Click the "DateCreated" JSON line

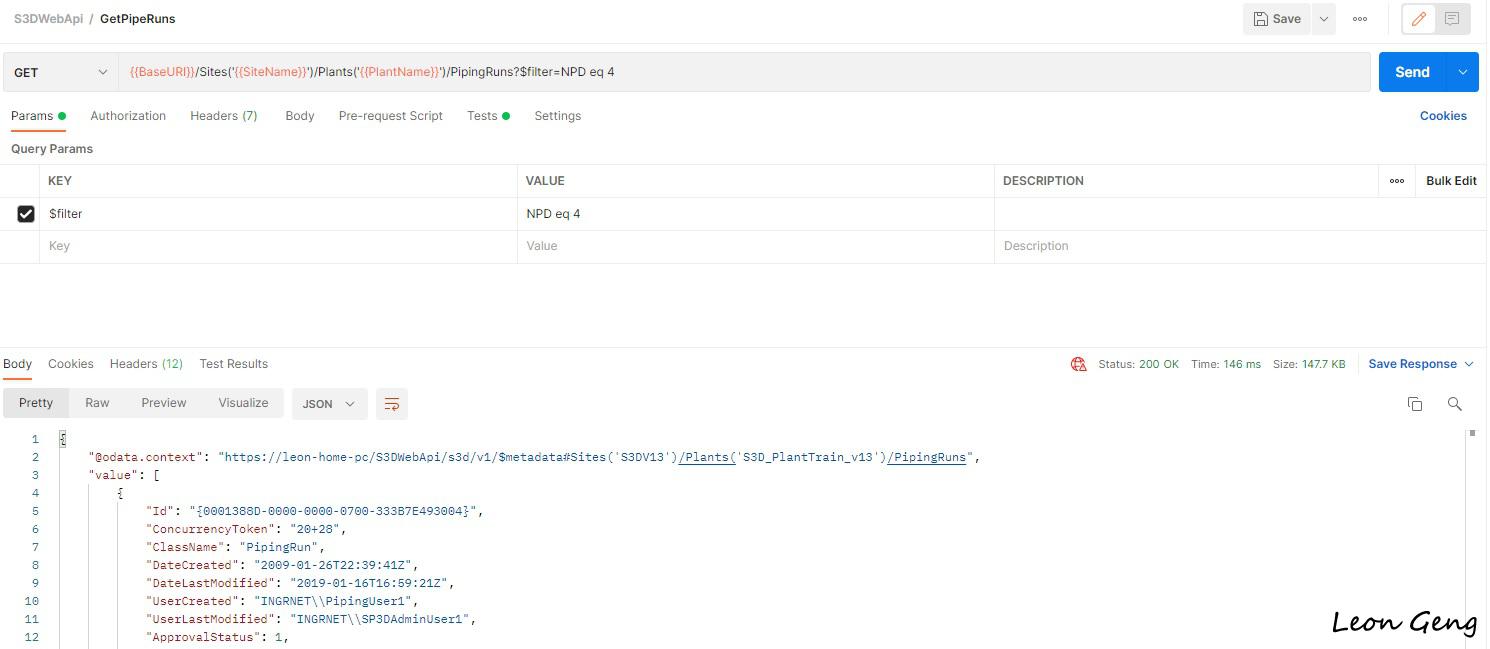click(x=282, y=565)
